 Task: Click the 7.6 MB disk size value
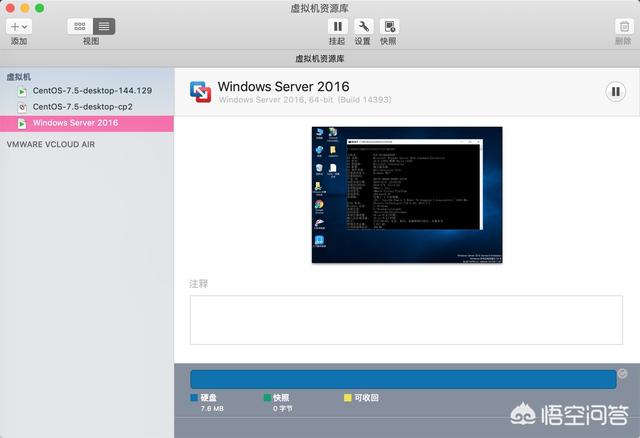tap(212, 409)
